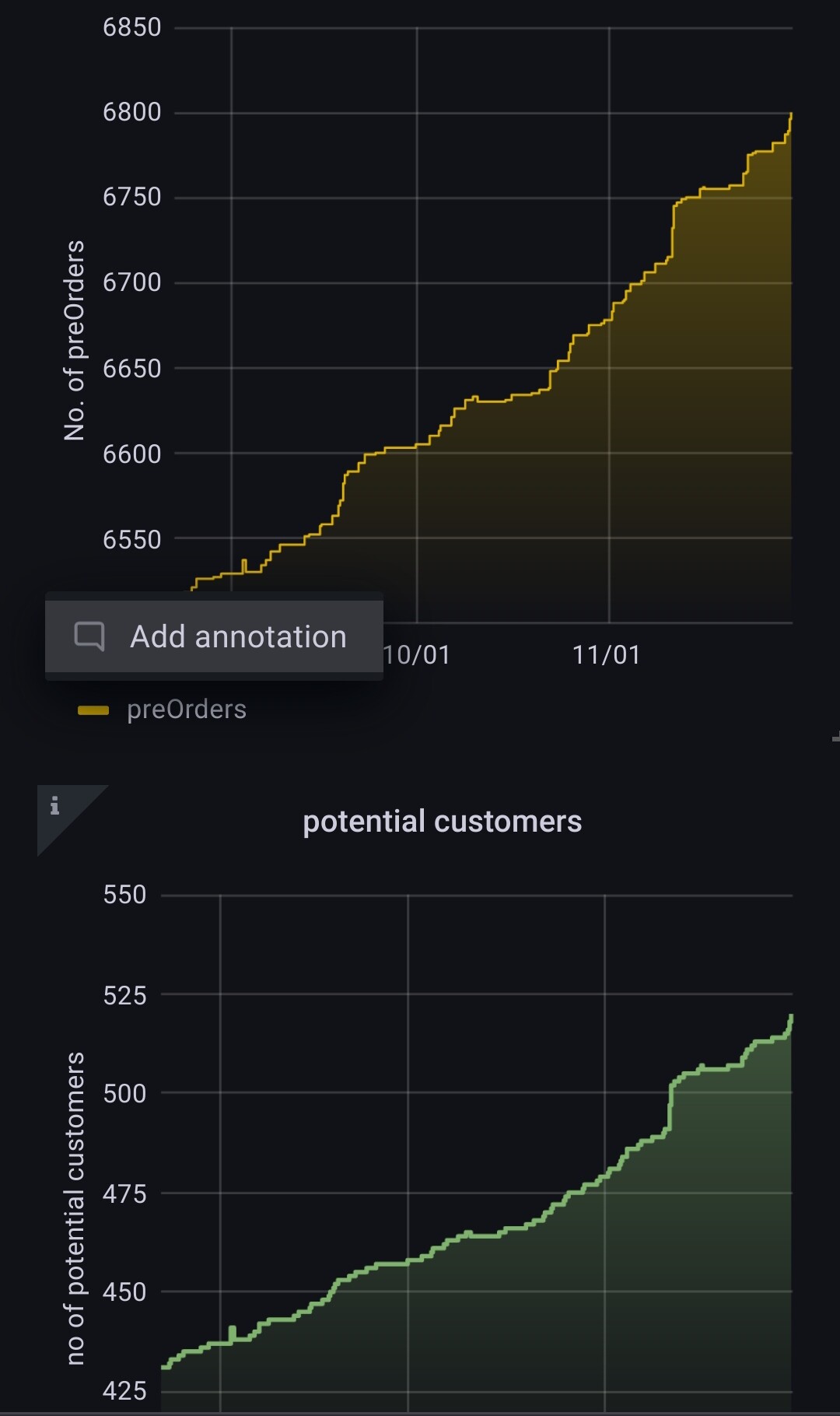Click the 475 tick on potential customers chart
Screen dimensions: 840x1416
coord(124,1193)
